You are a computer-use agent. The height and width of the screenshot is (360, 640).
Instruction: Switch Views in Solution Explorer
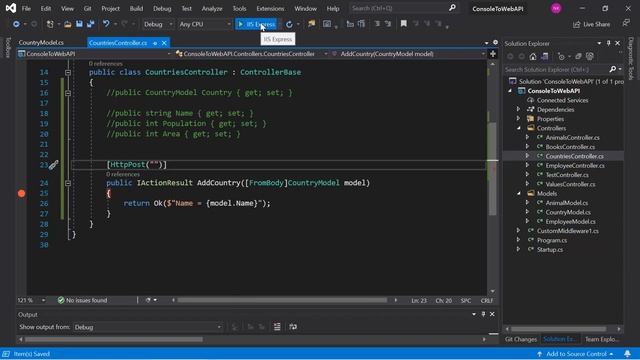tap(544, 57)
